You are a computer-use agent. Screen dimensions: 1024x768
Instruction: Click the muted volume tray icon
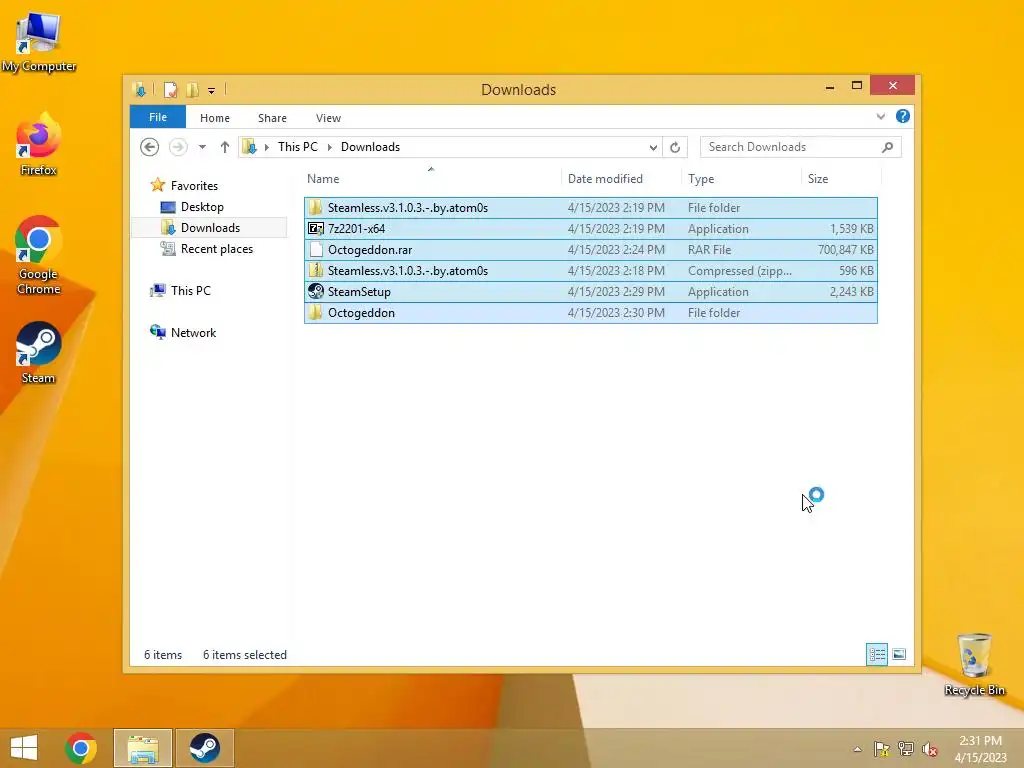click(929, 749)
